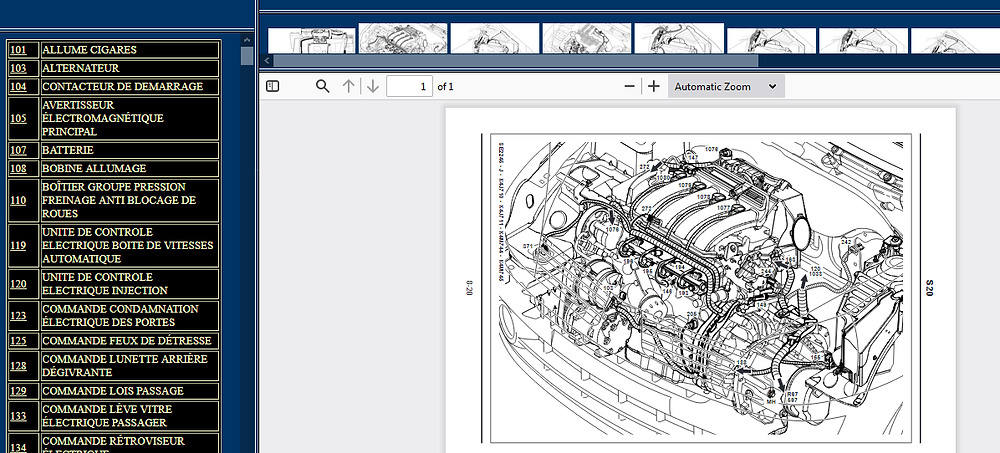The height and width of the screenshot is (453, 1000).
Task: Click the ALTERNATEUR text cell
Action: pos(130,68)
